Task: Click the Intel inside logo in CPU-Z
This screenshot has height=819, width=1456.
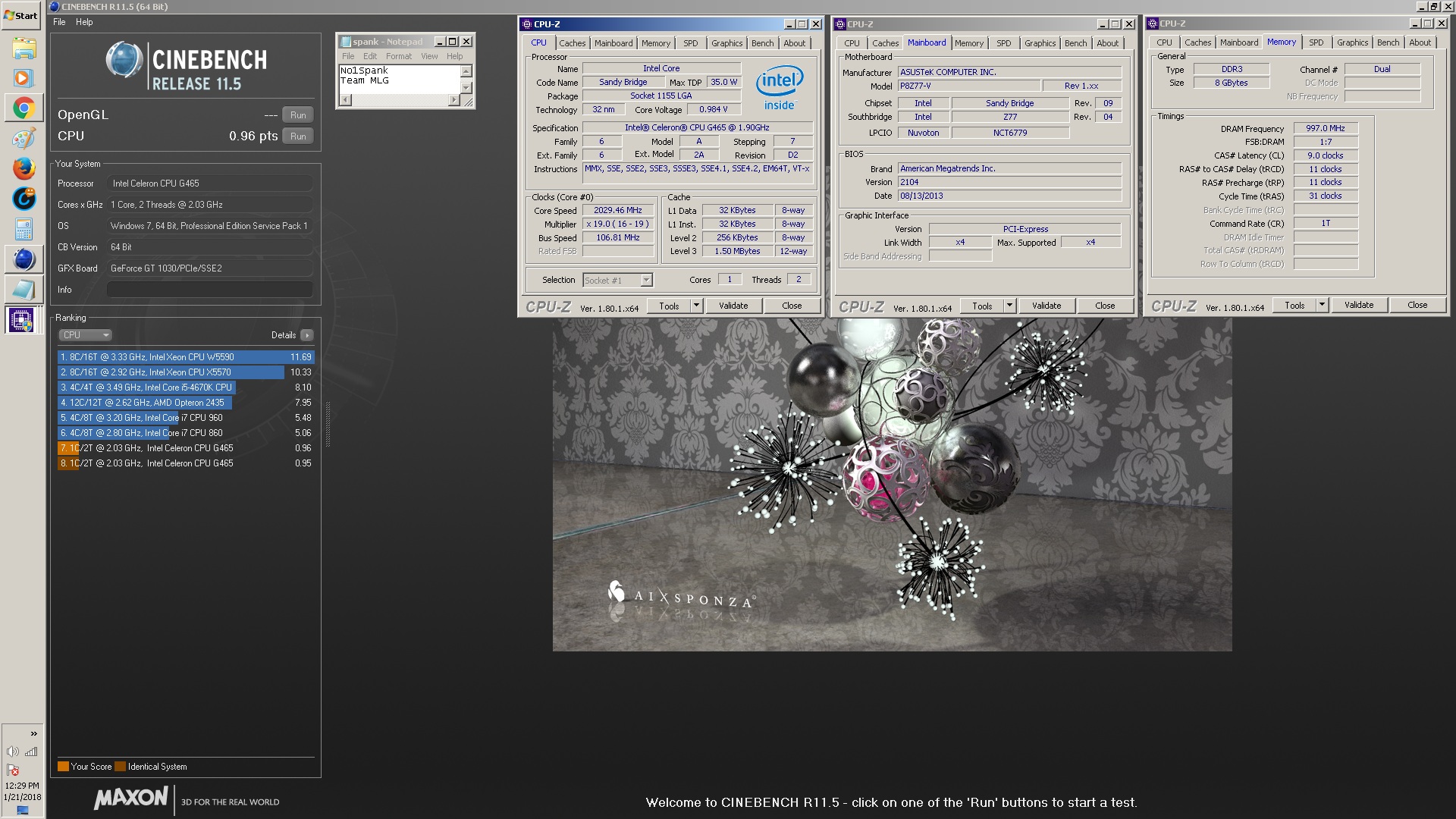Action: click(x=779, y=89)
